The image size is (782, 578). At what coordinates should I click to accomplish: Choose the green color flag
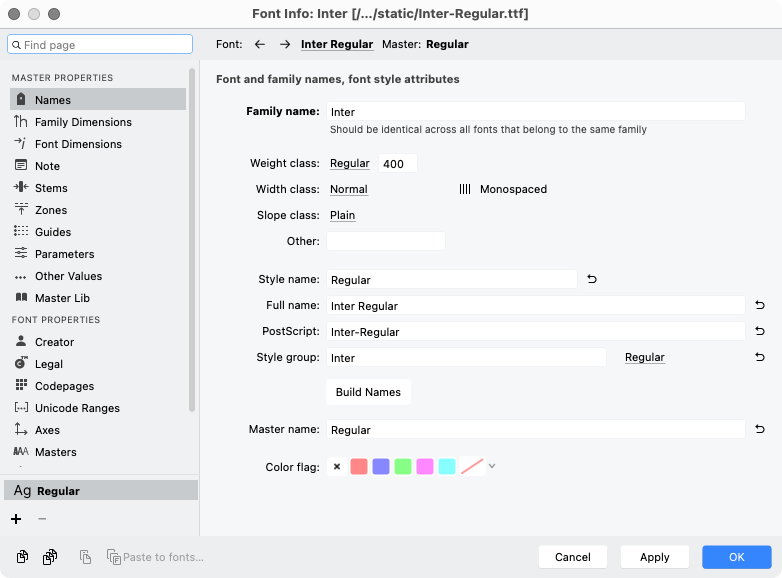coord(403,467)
